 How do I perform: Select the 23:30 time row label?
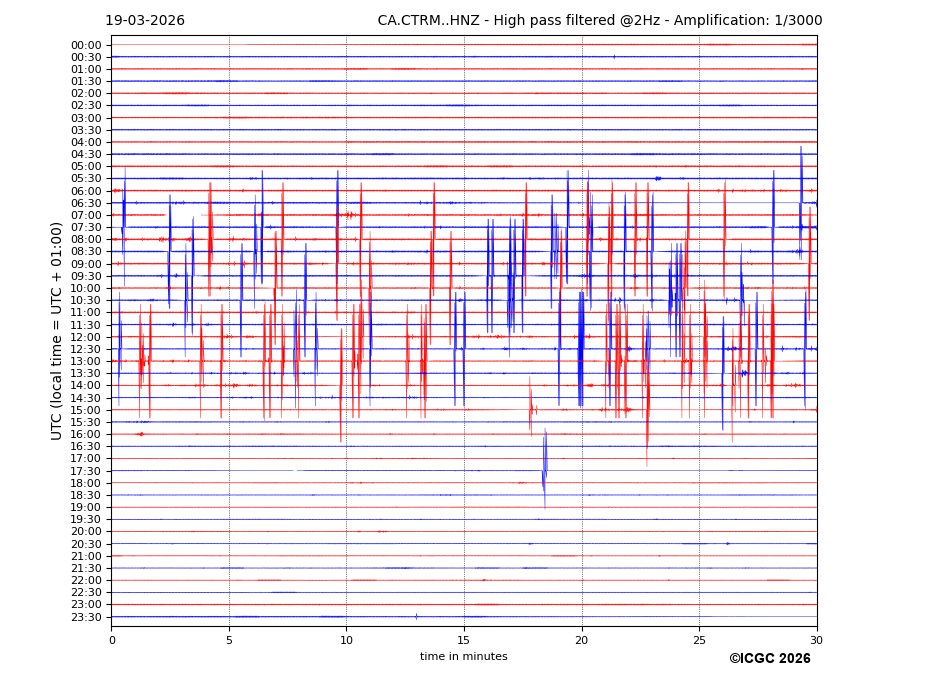point(85,617)
